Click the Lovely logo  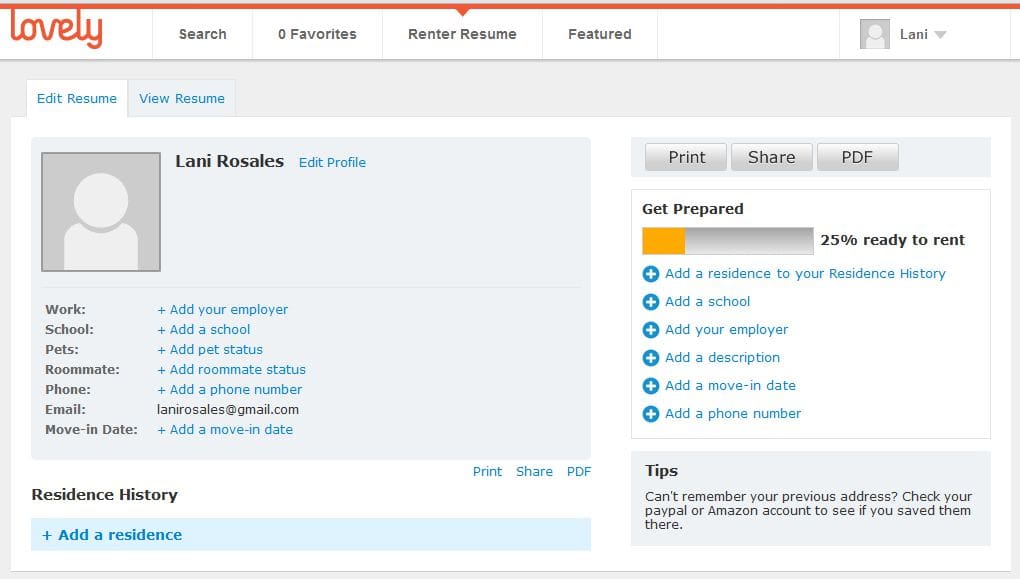click(x=56, y=30)
